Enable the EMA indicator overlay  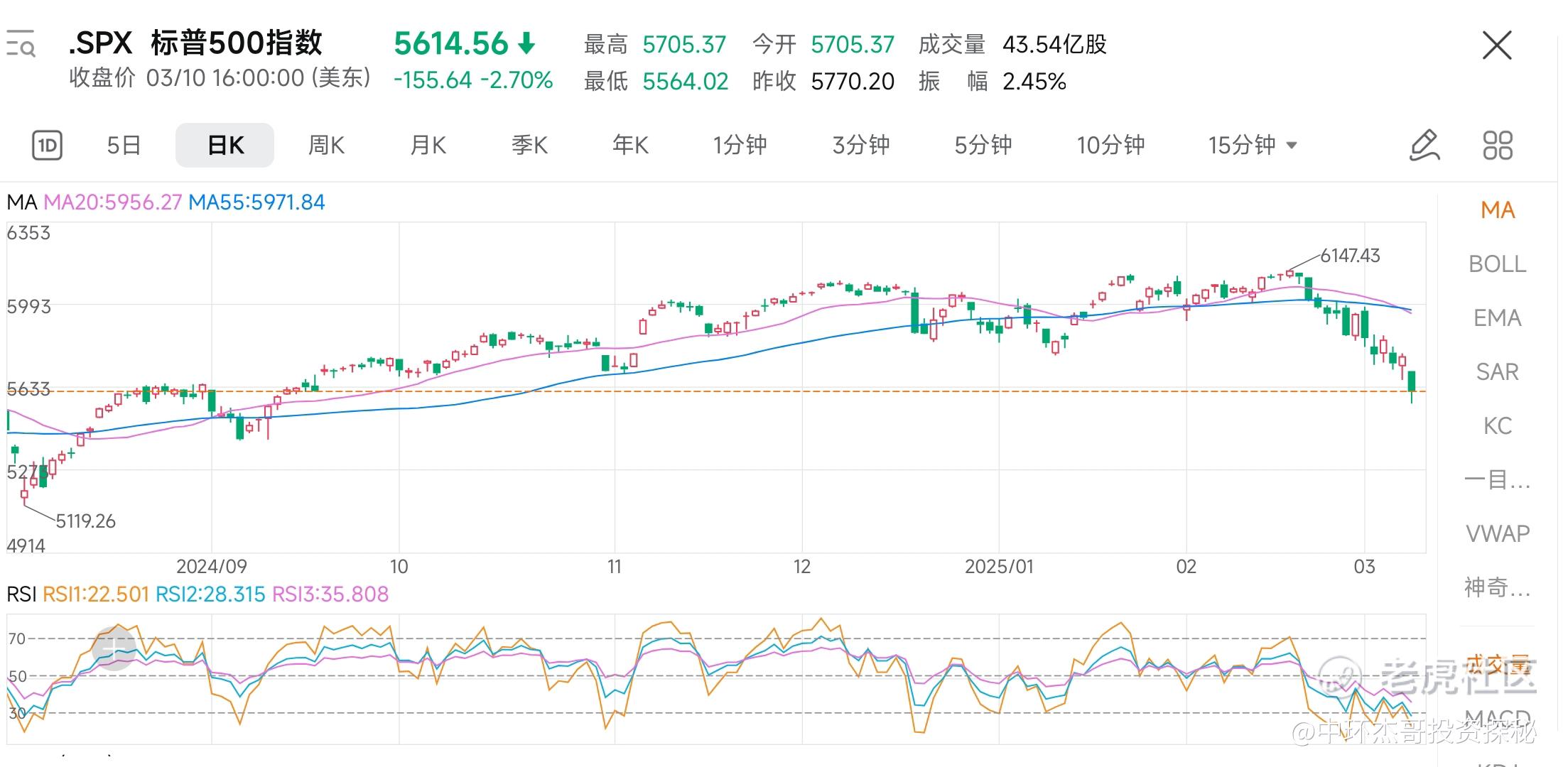pyautogui.click(x=1497, y=318)
